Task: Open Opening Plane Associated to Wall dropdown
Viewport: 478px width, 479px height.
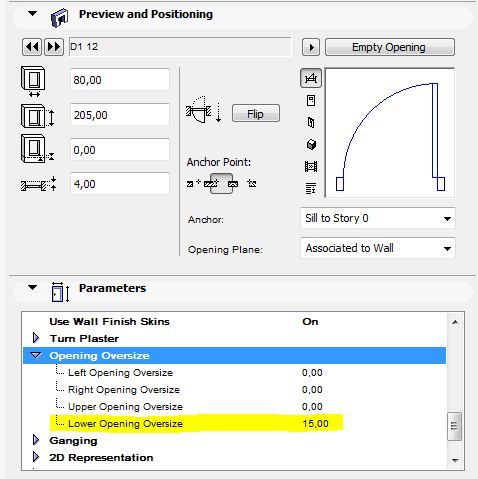Action: [x=377, y=248]
